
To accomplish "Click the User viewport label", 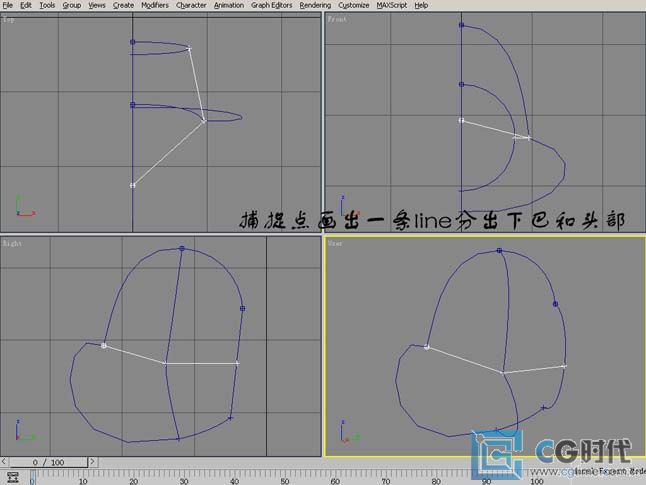I will coord(335,243).
